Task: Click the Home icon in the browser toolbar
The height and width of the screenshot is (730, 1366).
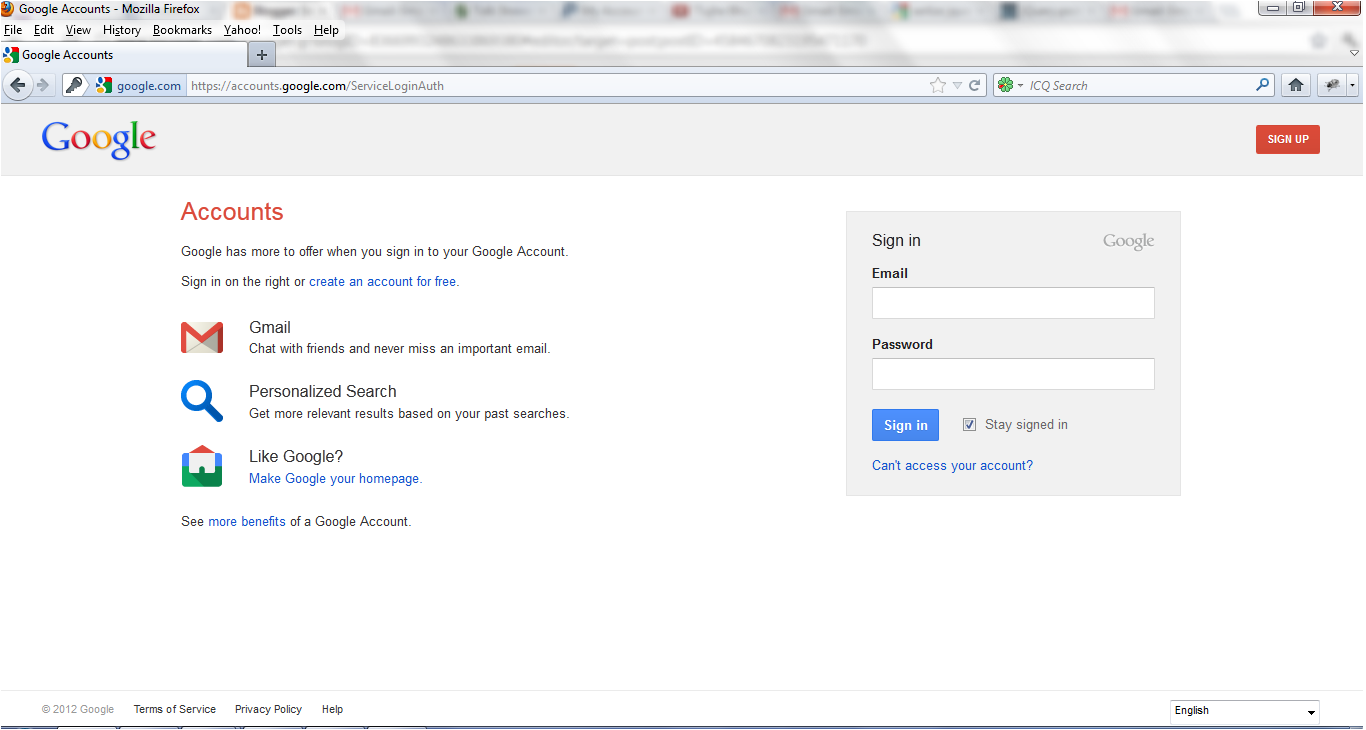Action: point(1295,85)
